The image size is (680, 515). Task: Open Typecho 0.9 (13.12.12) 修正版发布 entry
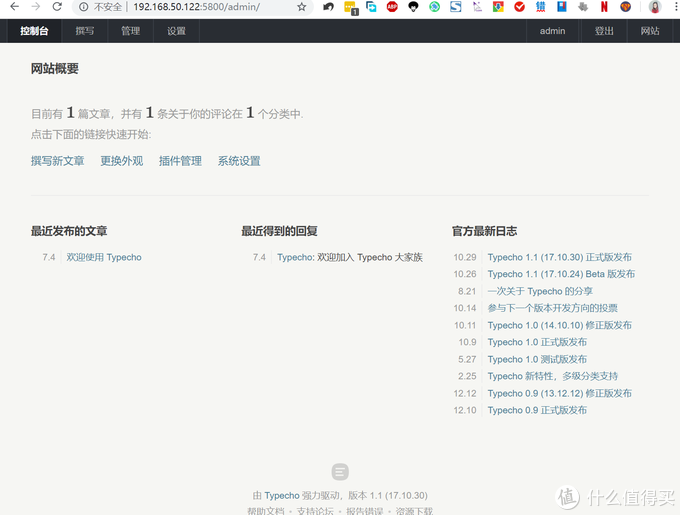559,393
